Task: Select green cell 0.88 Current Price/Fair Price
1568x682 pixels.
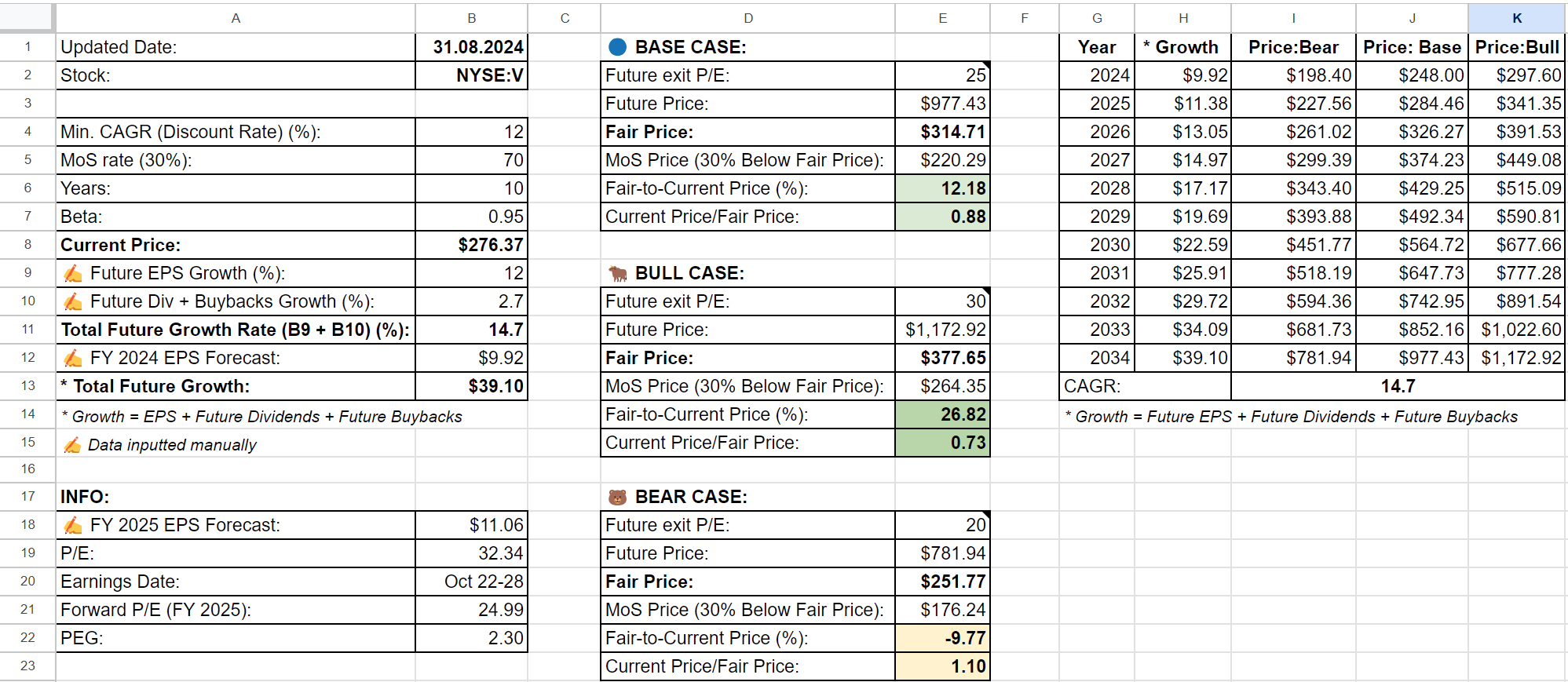Action: pyautogui.click(x=942, y=217)
